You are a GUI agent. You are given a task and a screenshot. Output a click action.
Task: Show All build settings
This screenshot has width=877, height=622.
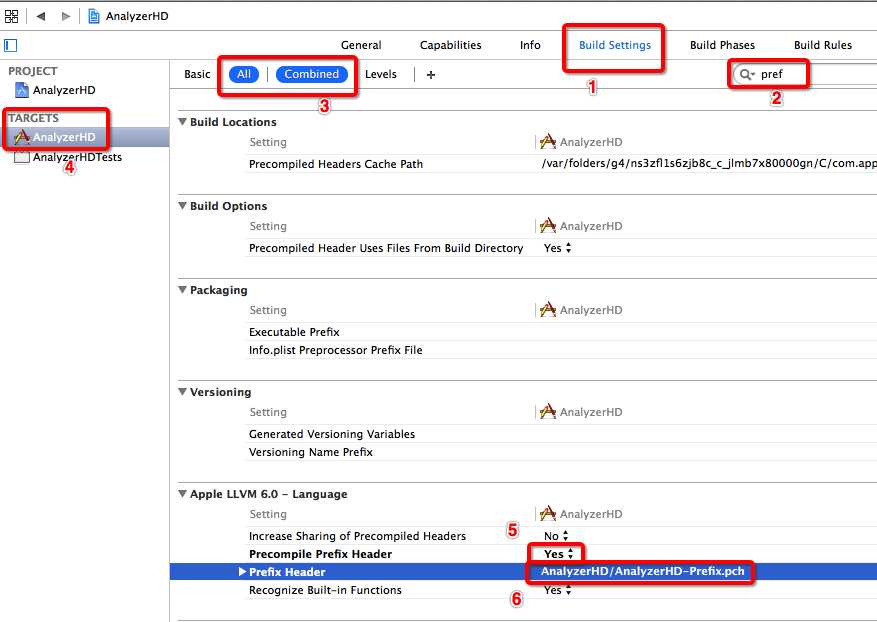click(244, 74)
